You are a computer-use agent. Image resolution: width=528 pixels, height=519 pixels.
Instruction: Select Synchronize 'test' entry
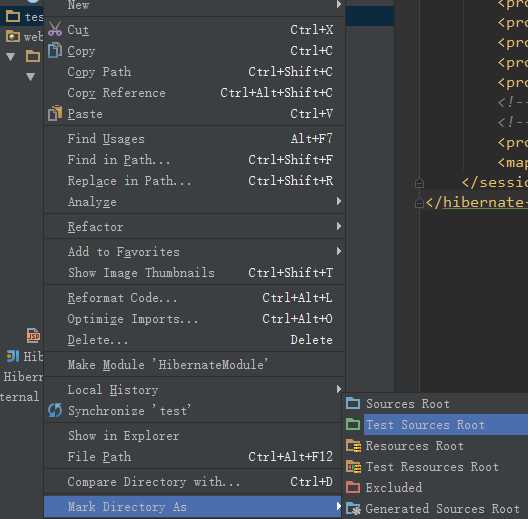click(194, 410)
